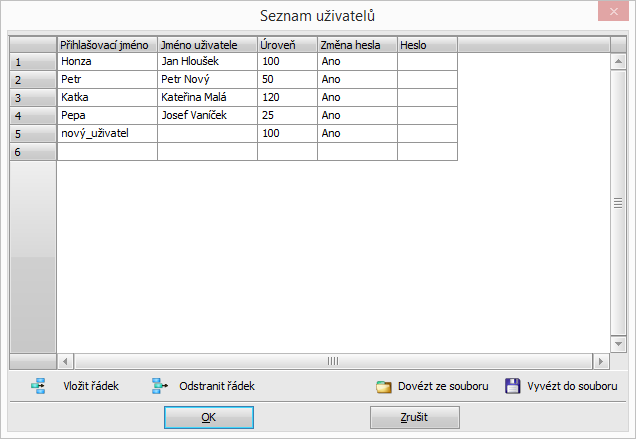Screen dimensions: 636x439
Task: Click the Přihlašovací jméno column header
Action: click(x=107, y=45)
